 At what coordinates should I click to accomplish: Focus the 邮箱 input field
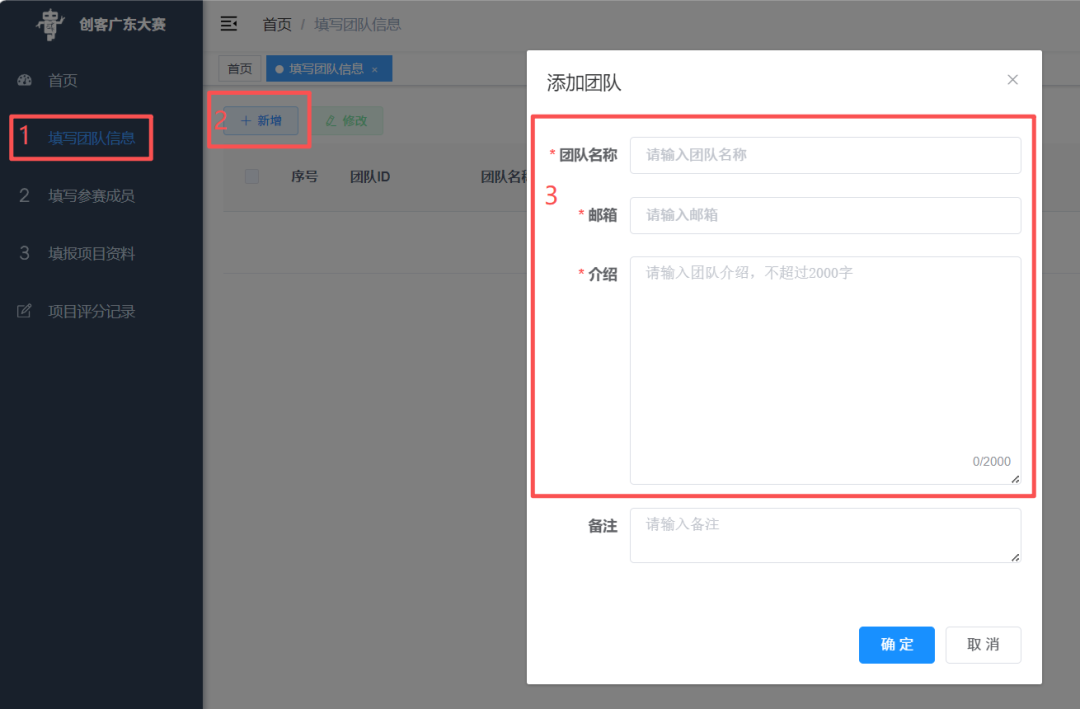(825, 215)
